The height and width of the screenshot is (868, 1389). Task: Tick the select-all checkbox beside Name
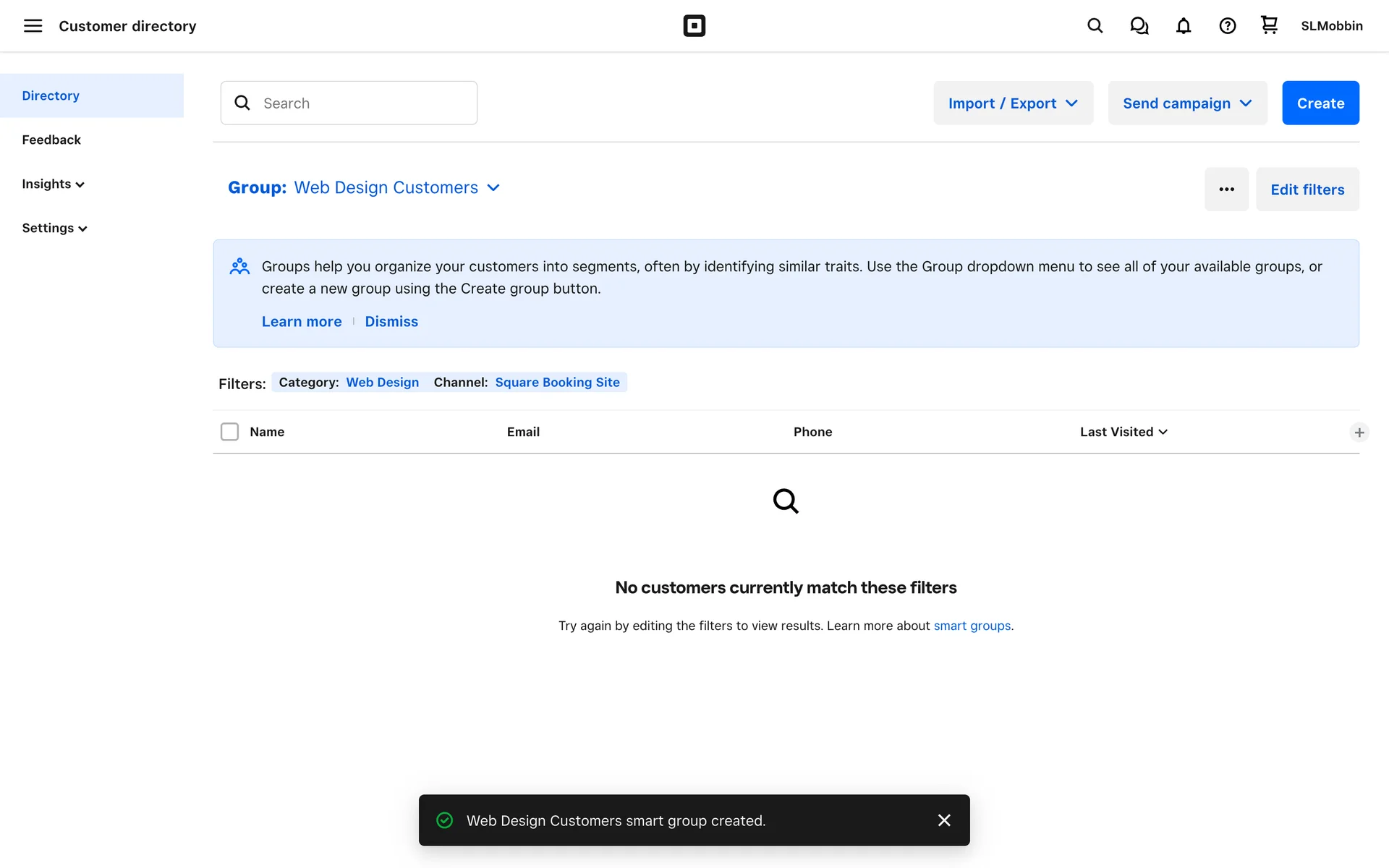click(229, 432)
